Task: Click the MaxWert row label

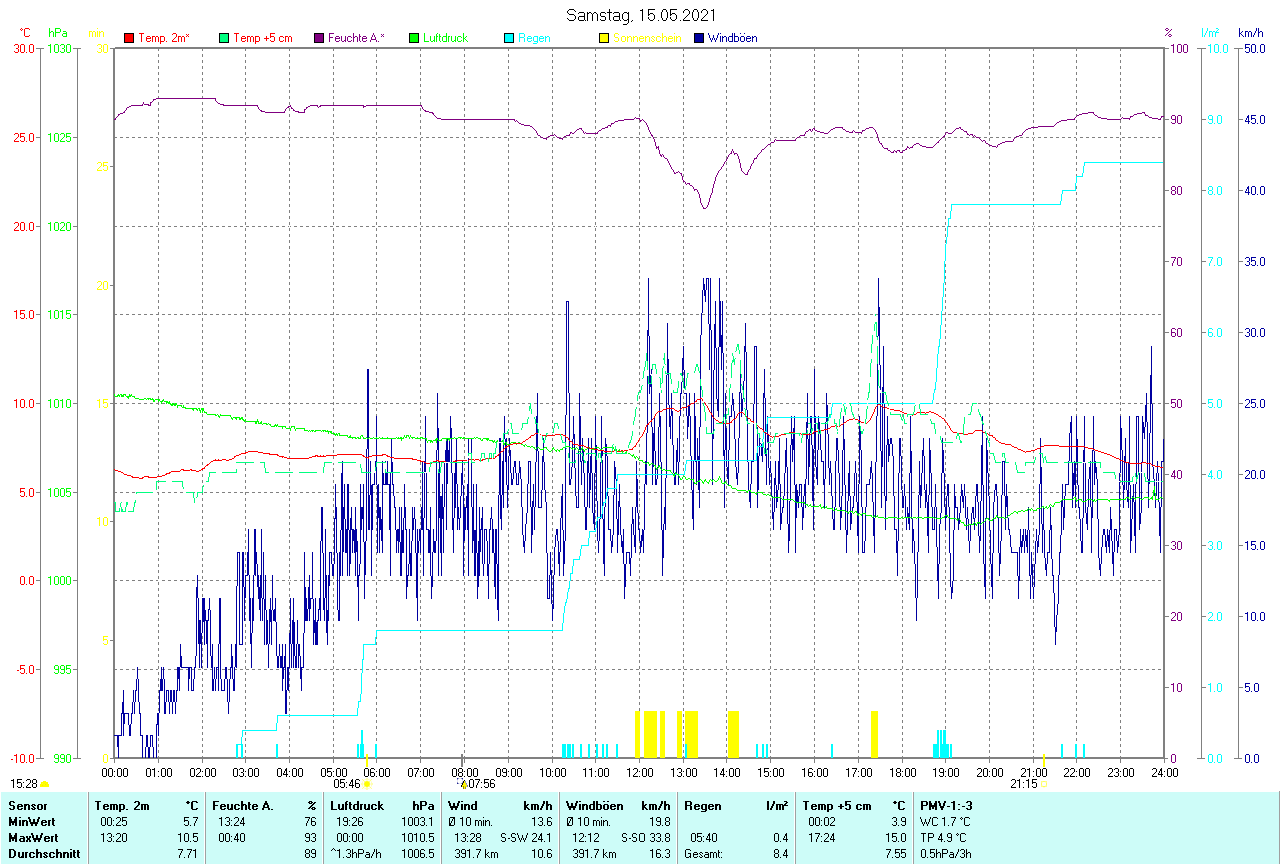Action: [x=34, y=837]
